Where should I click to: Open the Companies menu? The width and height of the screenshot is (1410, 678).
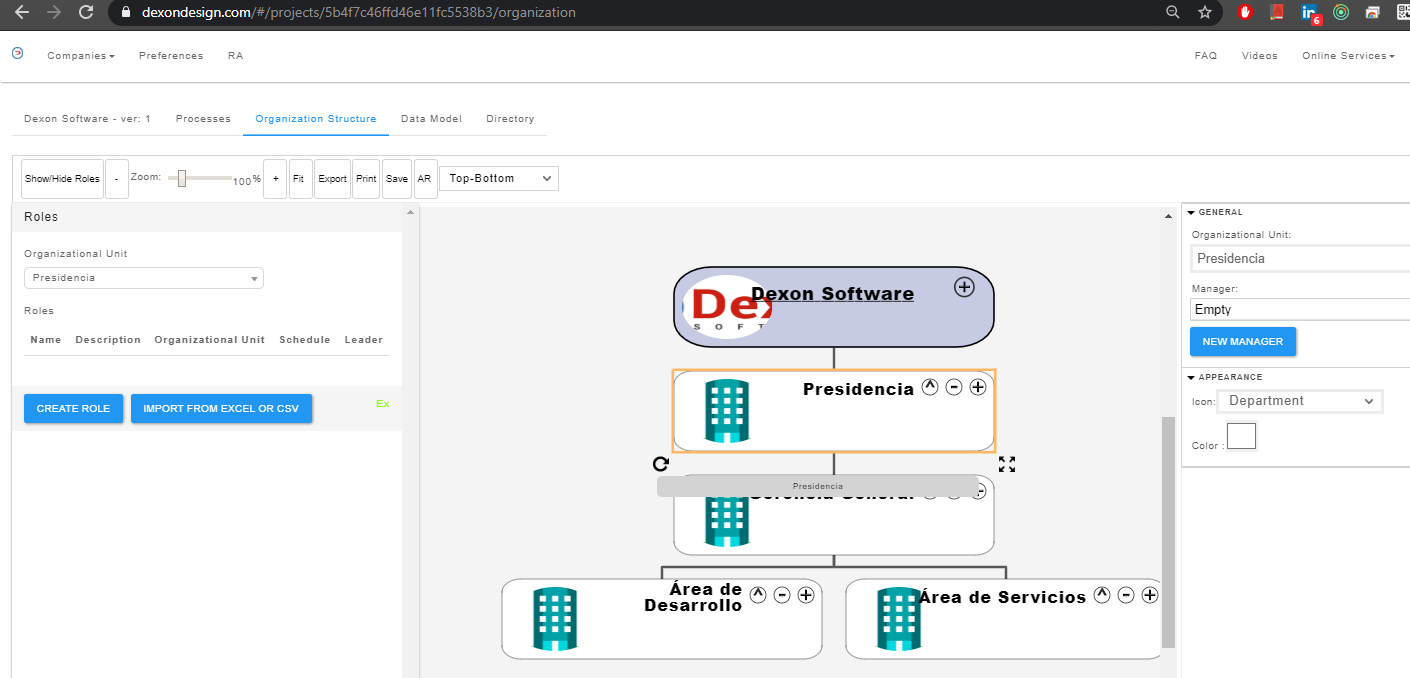[80, 55]
